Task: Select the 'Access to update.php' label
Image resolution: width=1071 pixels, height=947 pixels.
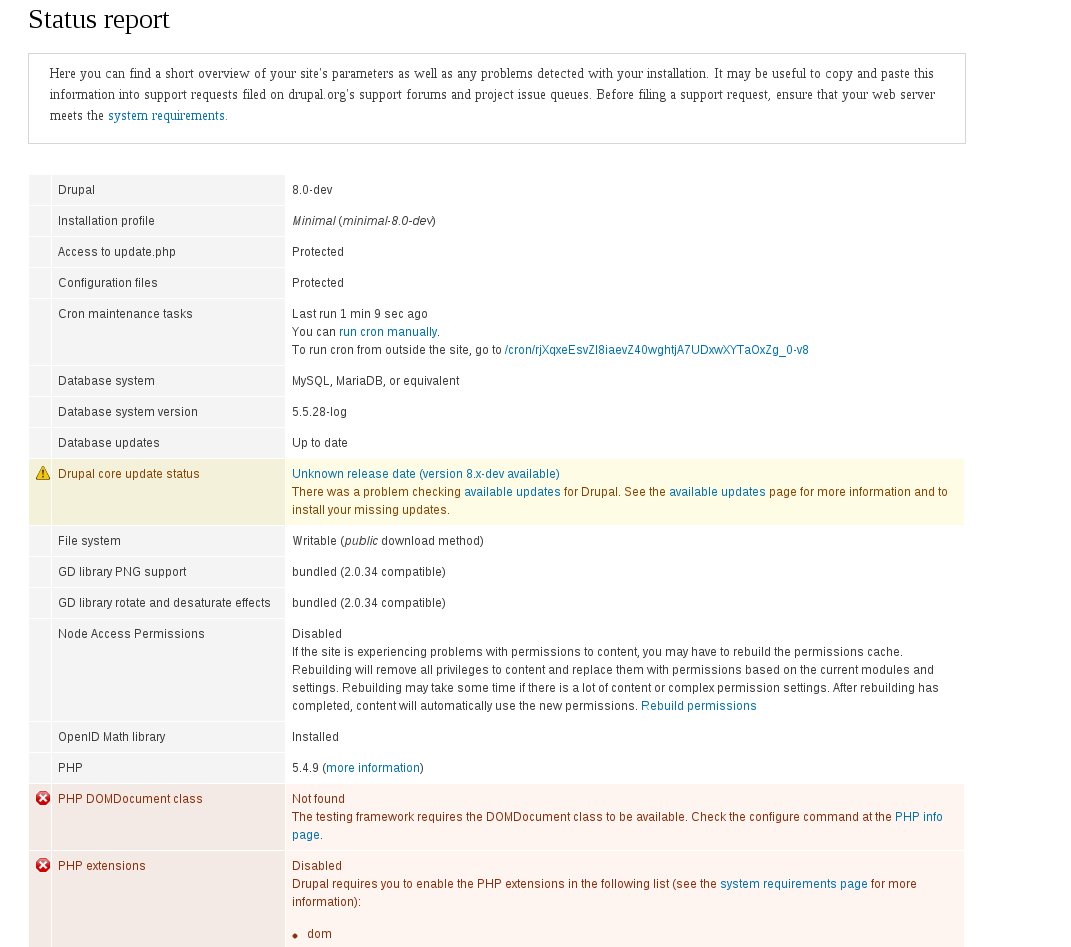Action: (x=117, y=251)
